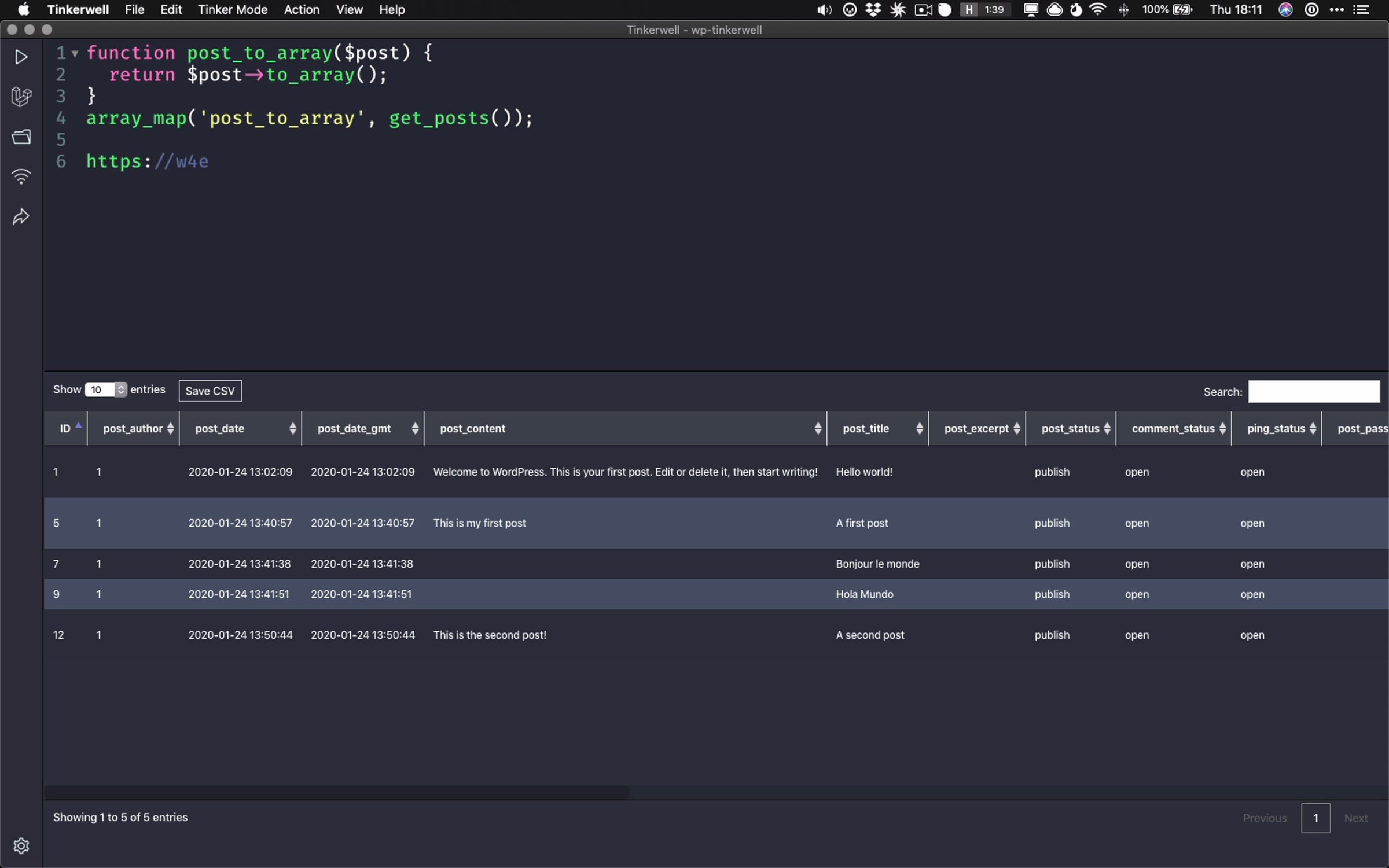The image size is (1389, 868).
Task: Click the Next pagination button
Action: 1356,818
